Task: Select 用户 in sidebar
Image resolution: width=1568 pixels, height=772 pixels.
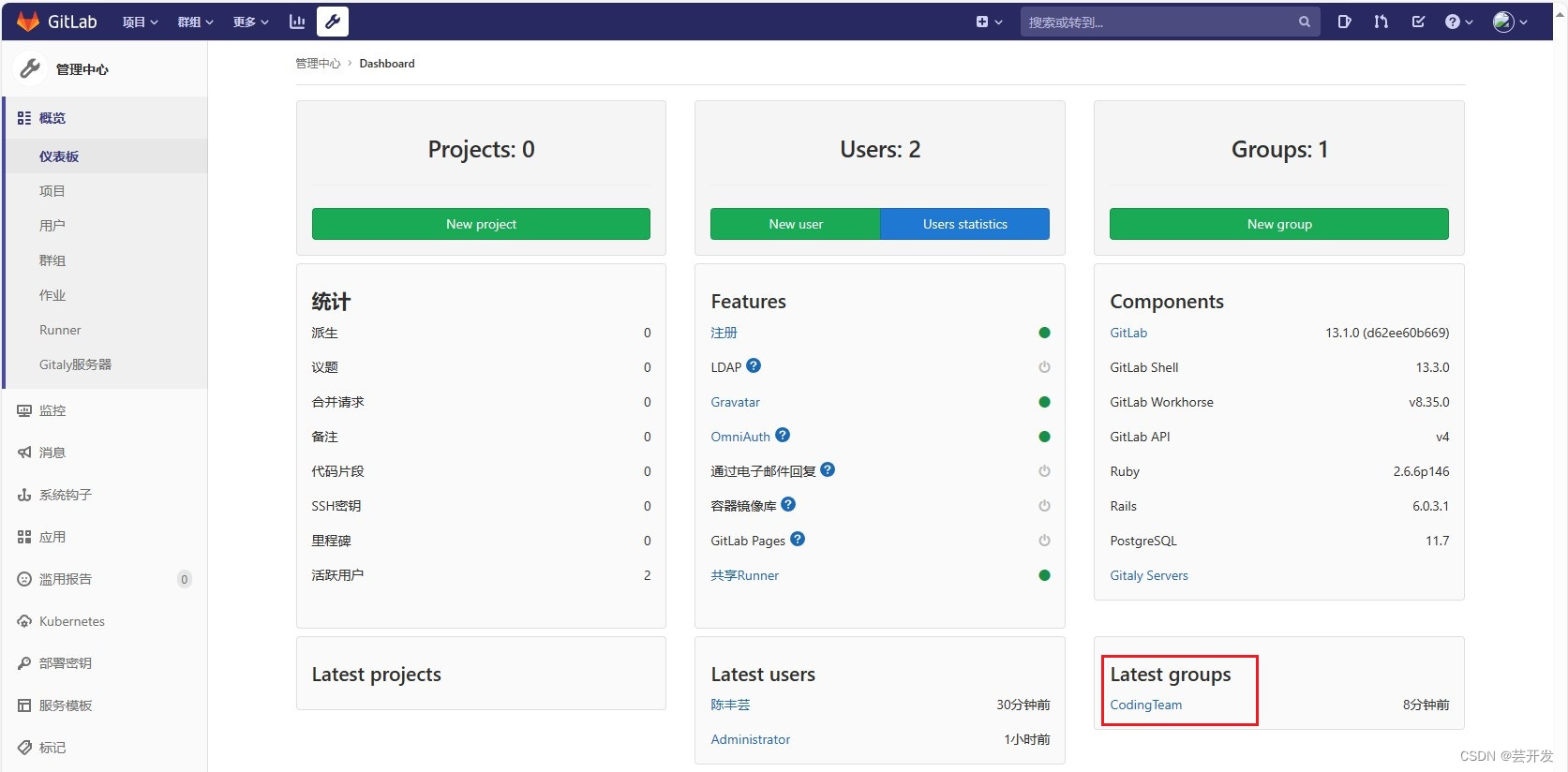Action: [105, 226]
